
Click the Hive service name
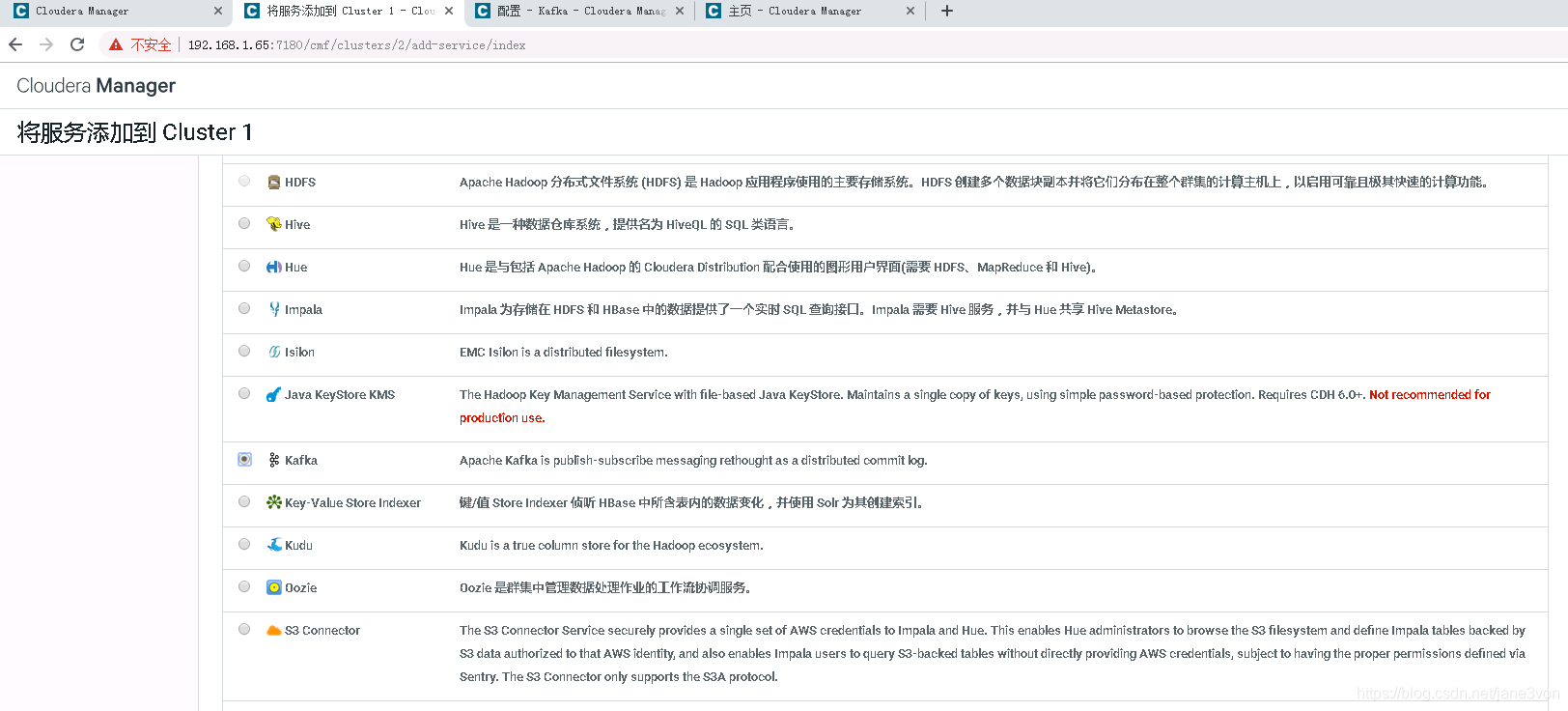coord(297,224)
